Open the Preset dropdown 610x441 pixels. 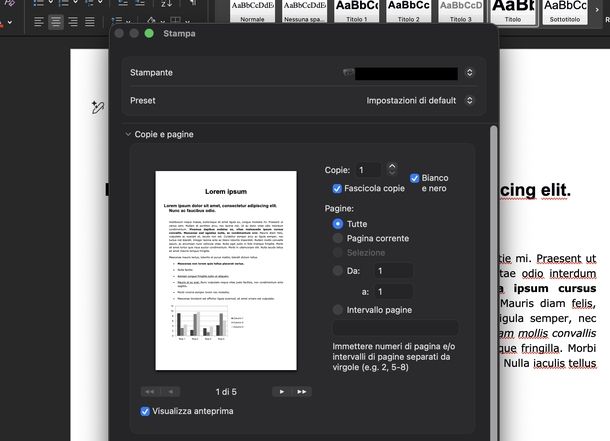tap(470, 100)
